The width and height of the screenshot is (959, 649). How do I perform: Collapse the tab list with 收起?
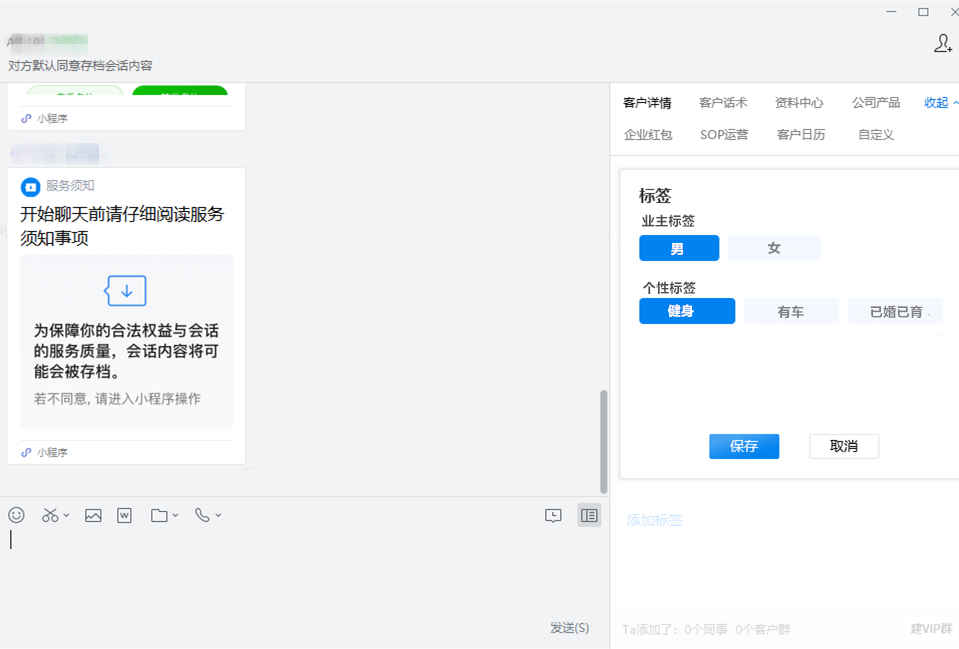click(940, 102)
